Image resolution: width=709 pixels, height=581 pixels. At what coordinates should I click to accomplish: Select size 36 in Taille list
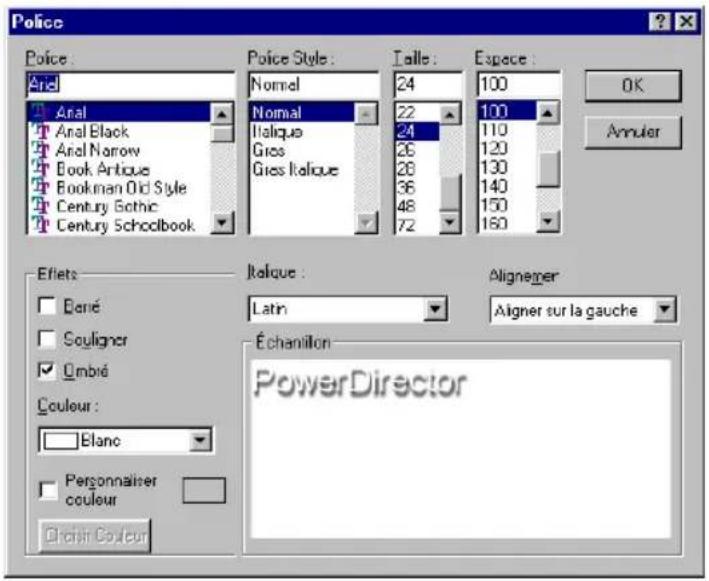[417, 188]
